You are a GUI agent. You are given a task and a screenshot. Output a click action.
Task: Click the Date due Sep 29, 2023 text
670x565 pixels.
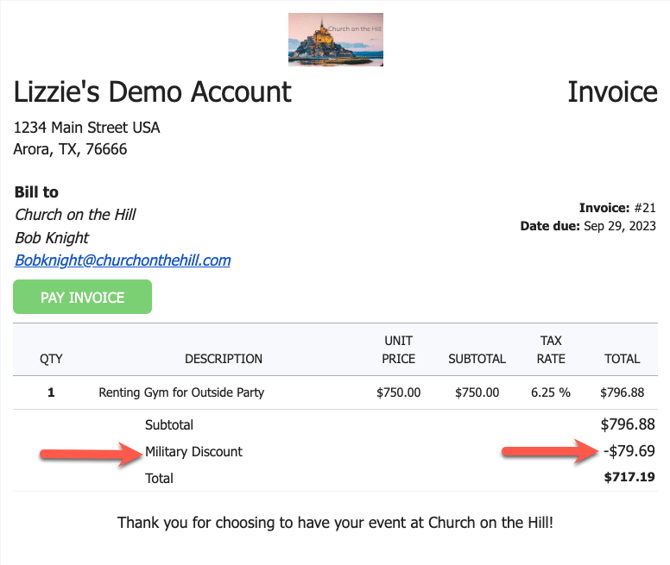point(588,227)
